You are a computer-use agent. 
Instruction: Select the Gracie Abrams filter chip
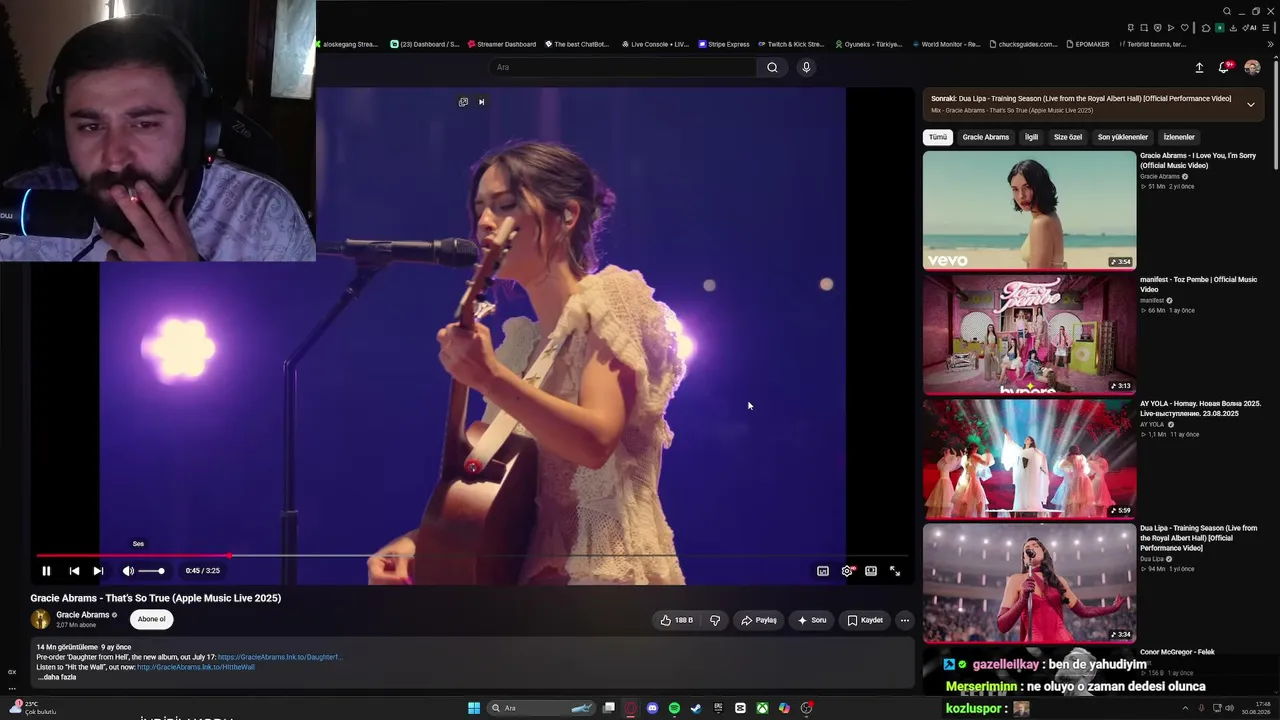pyautogui.click(x=986, y=137)
